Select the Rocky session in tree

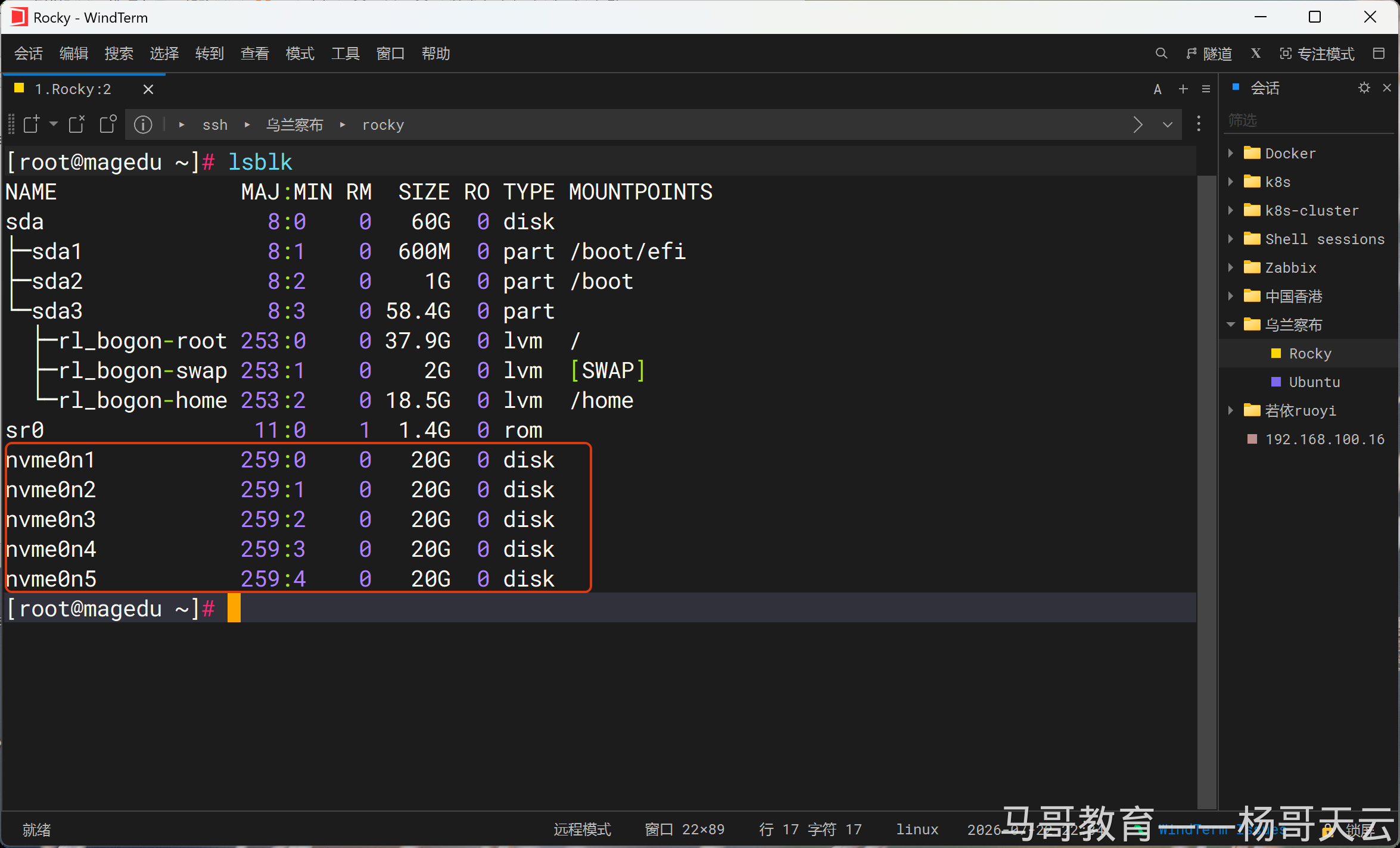point(1309,353)
